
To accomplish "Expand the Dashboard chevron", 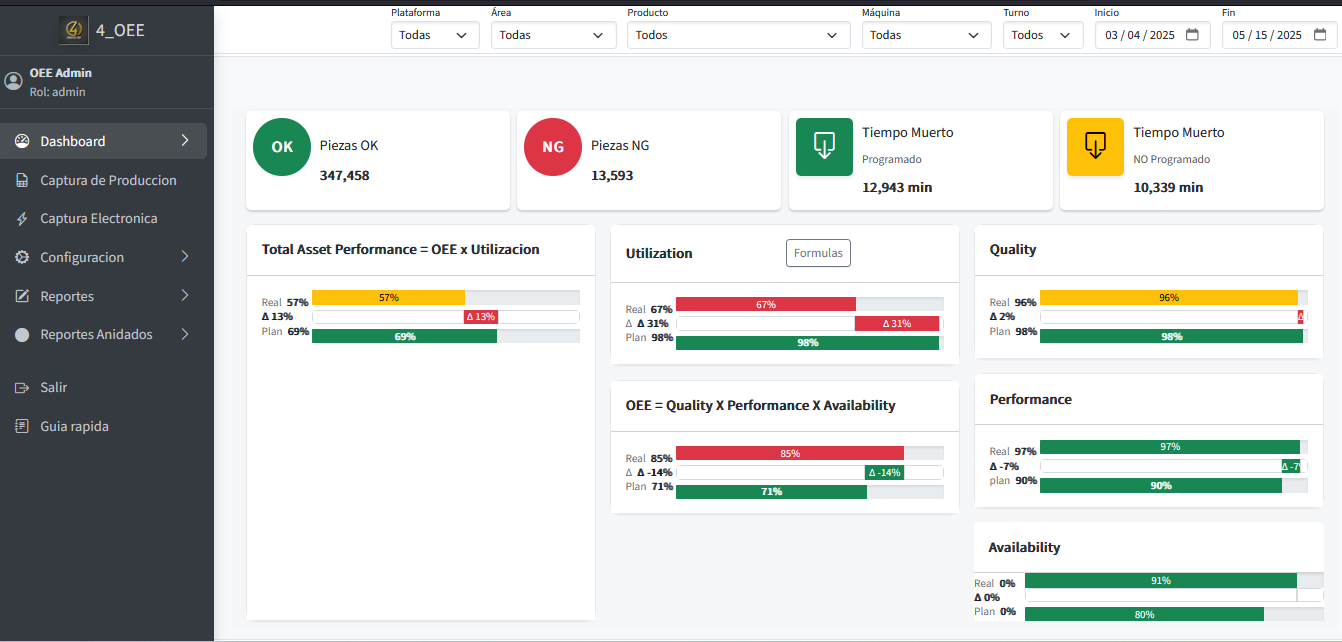I will (185, 141).
